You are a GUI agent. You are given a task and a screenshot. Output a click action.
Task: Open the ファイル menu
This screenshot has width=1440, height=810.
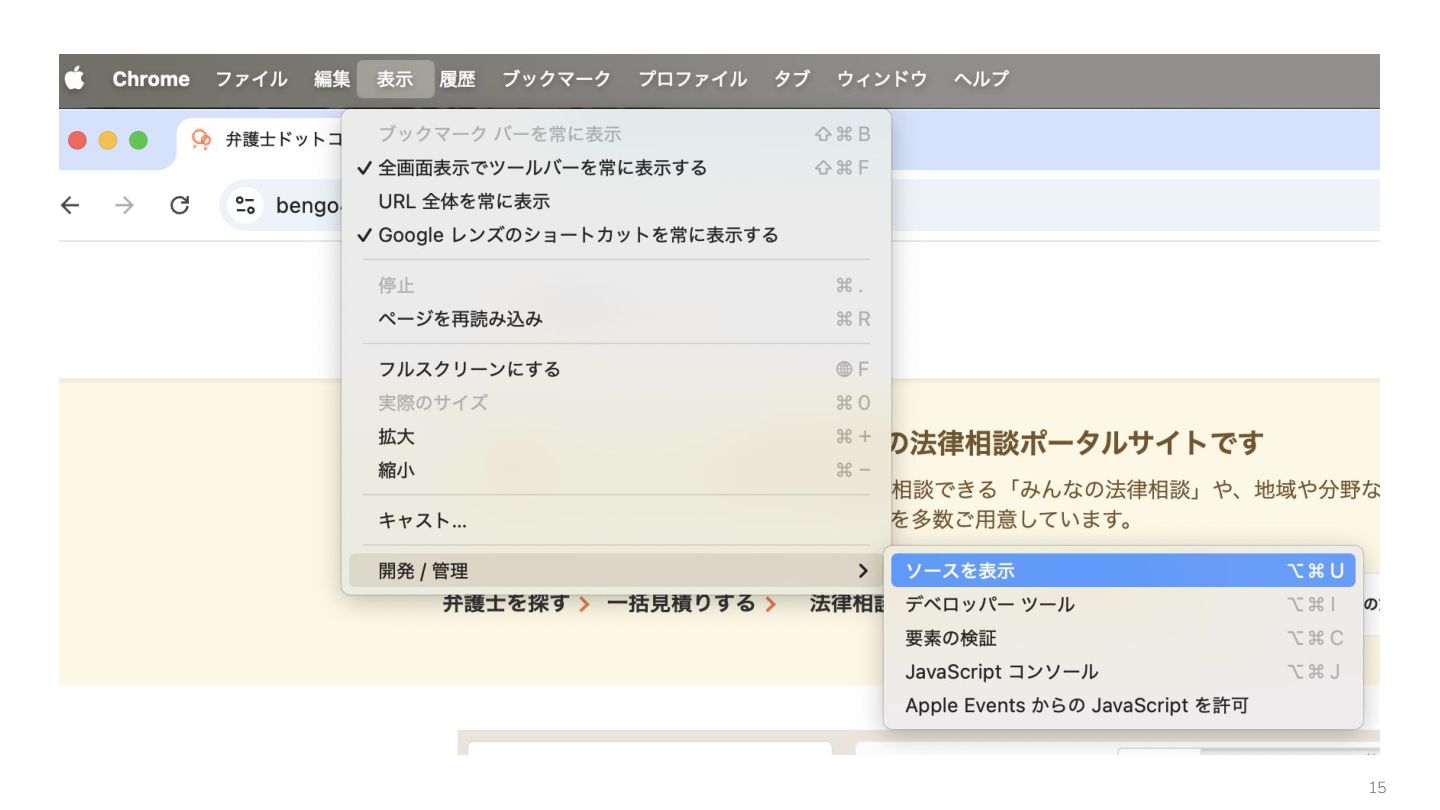point(251,79)
